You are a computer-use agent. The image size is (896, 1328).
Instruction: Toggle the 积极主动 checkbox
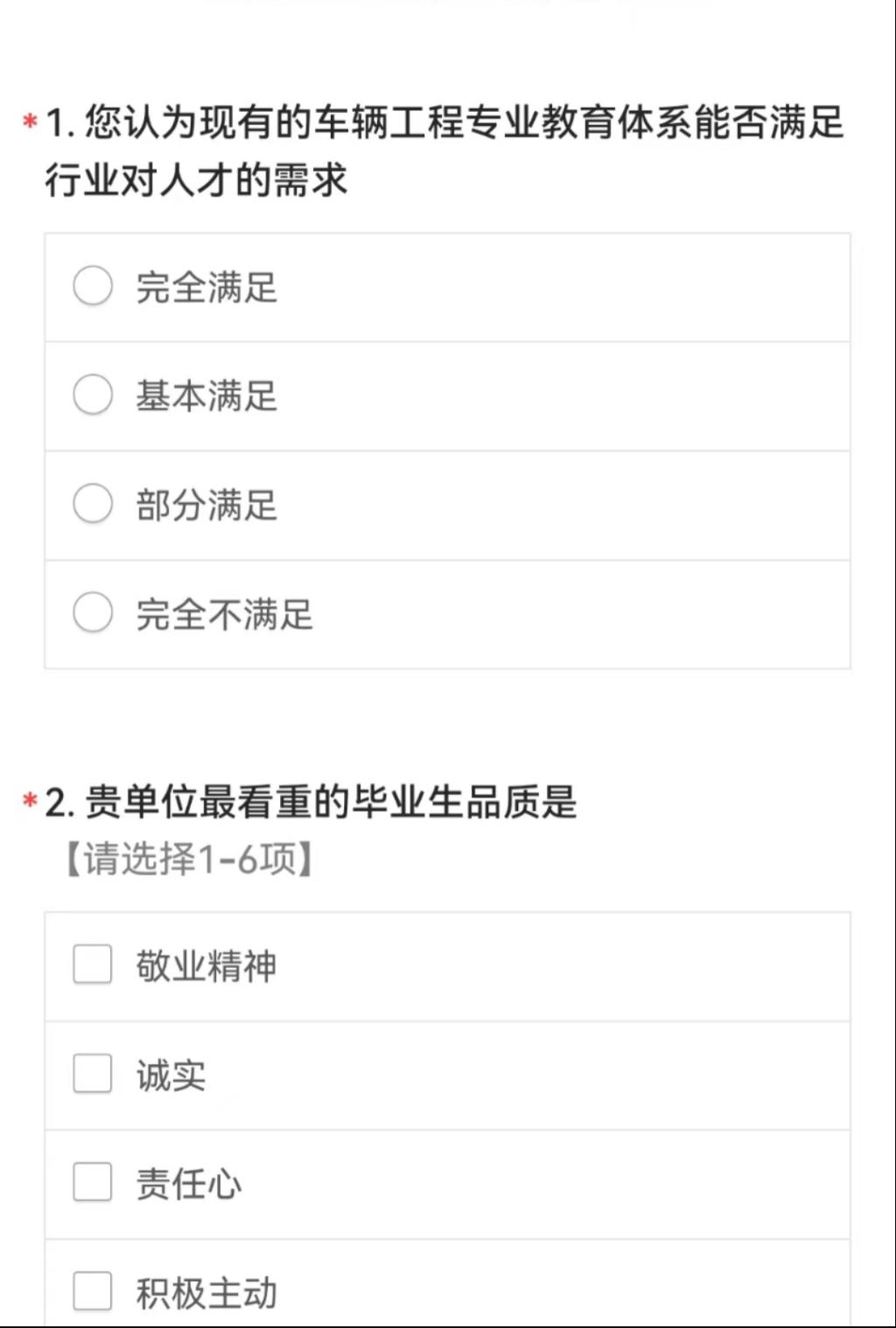[x=93, y=1291]
